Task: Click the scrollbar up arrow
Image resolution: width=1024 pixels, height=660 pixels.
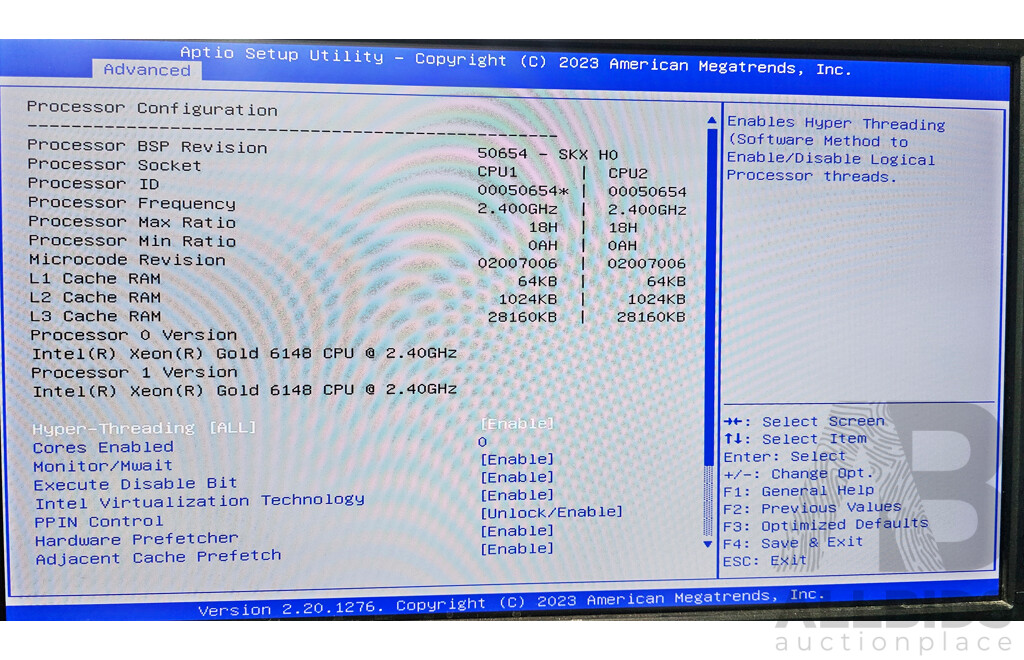Action: [x=711, y=121]
